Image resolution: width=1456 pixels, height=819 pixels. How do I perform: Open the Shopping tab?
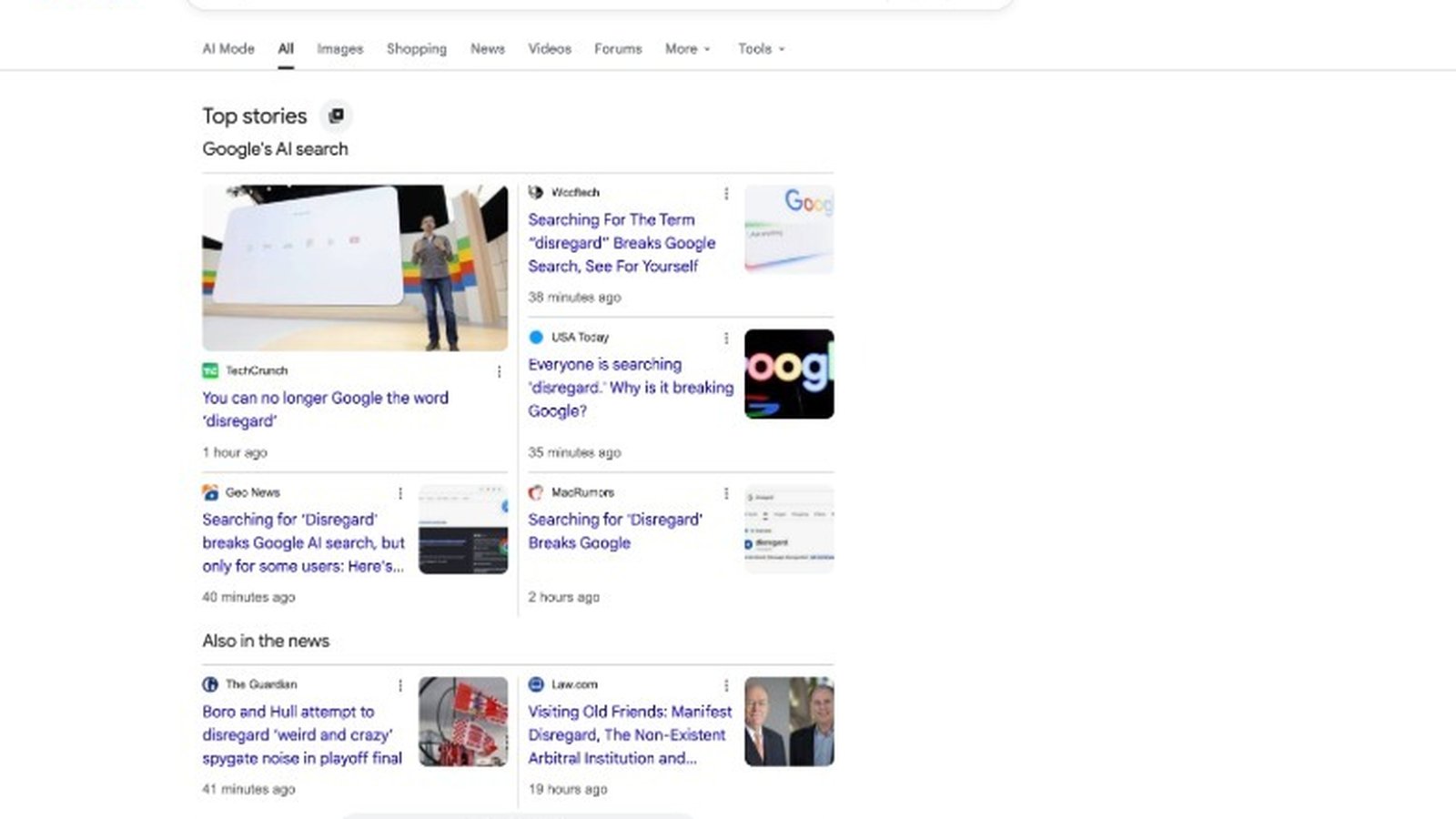click(416, 49)
